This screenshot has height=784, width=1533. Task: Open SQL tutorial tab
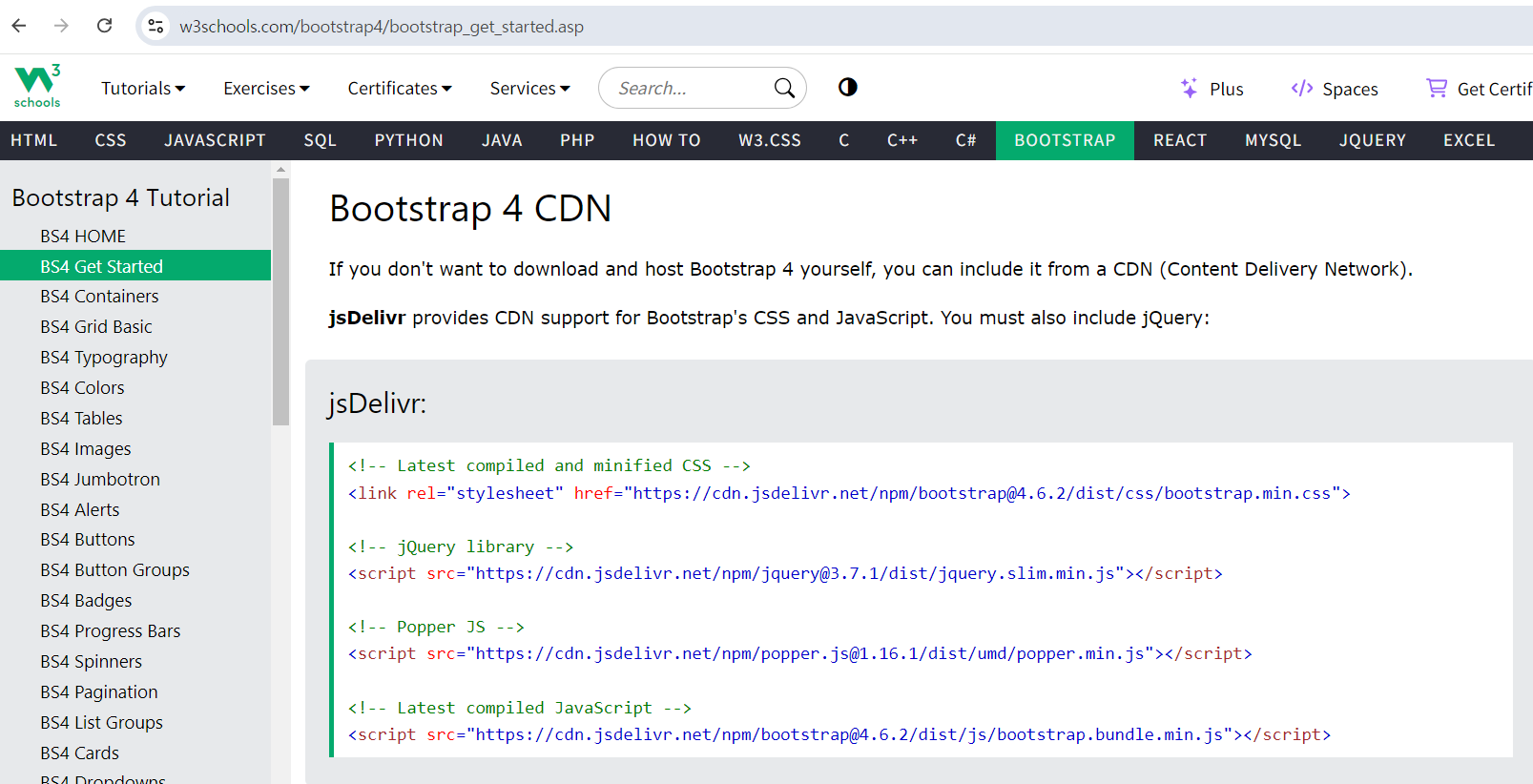point(321,140)
